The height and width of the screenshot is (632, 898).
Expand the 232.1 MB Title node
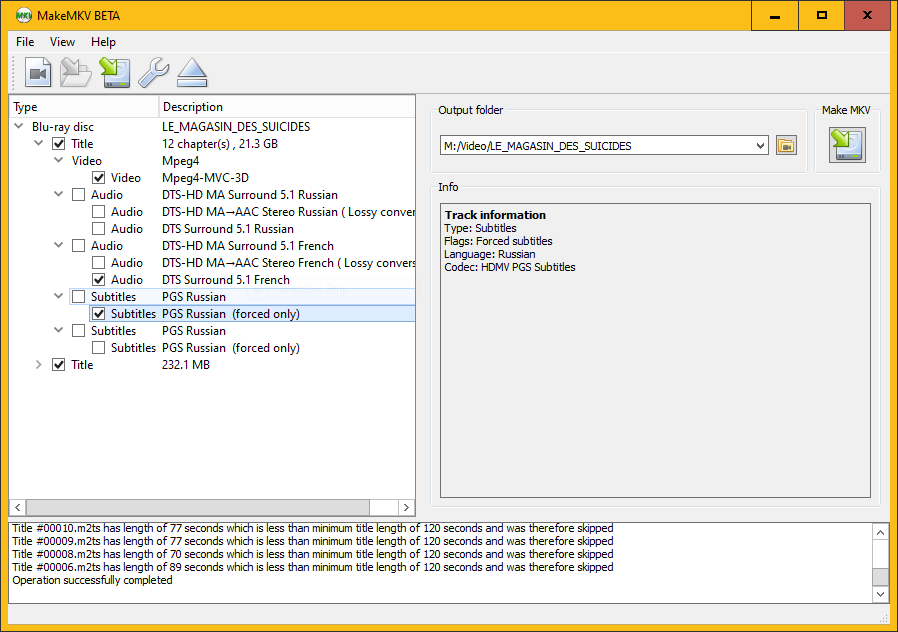[38, 365]
